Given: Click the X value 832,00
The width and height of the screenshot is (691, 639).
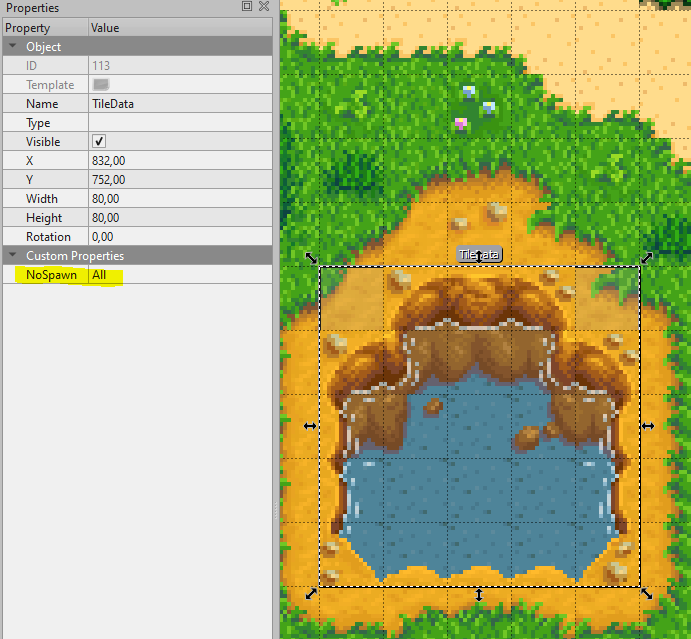Looking at the screenshot, I should [x=180, y=161].
